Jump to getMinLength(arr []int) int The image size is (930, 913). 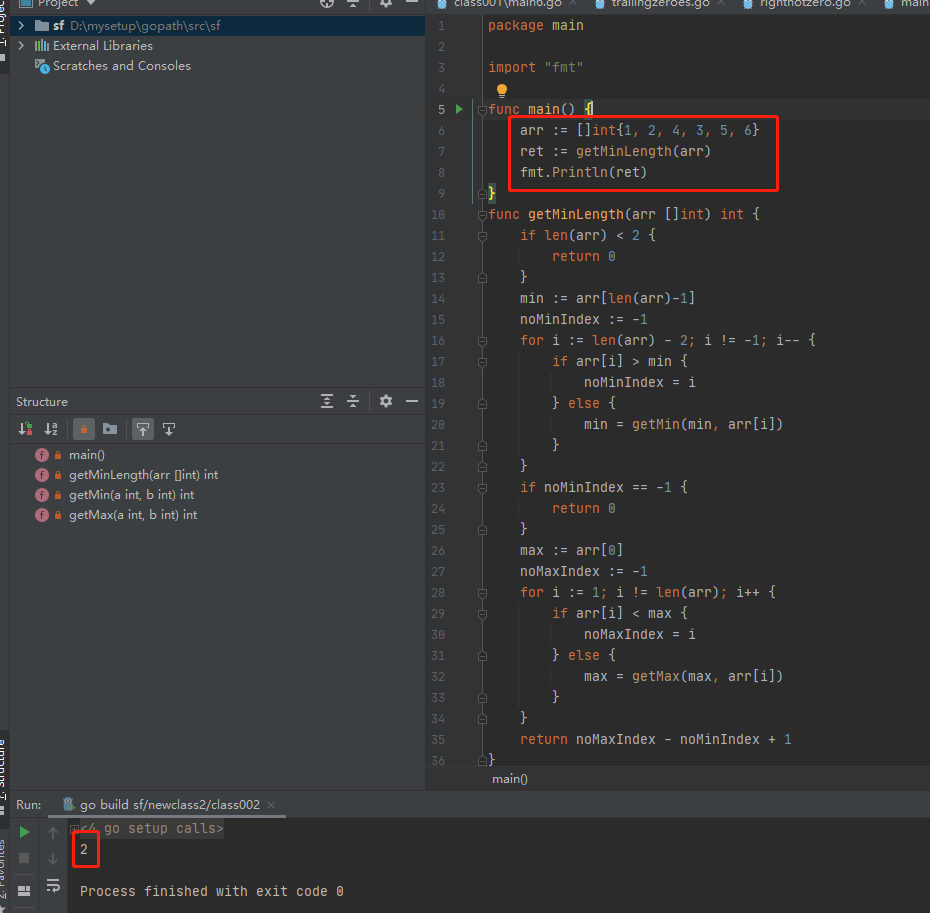pyautogui.click(x=144, y=475)
